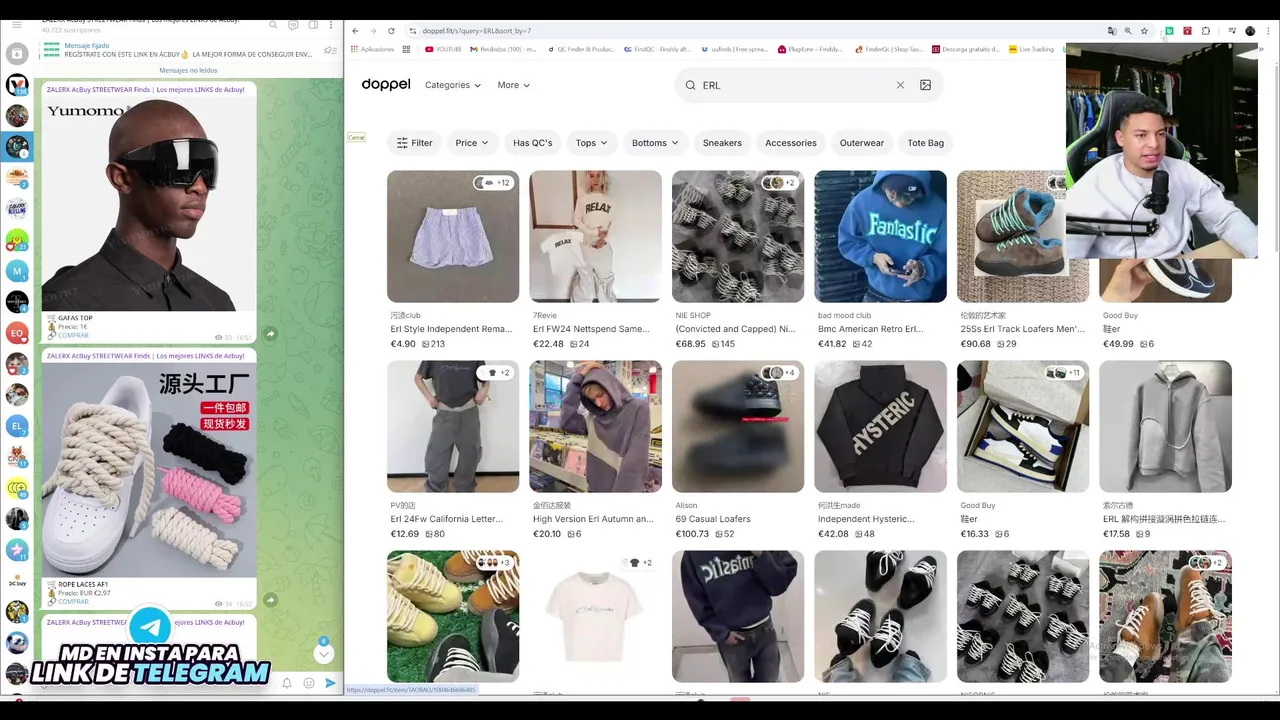Click the small 'Cerrar' label beside Filter
Screen dimensions: 1280x720
click(x=356, y=137)
